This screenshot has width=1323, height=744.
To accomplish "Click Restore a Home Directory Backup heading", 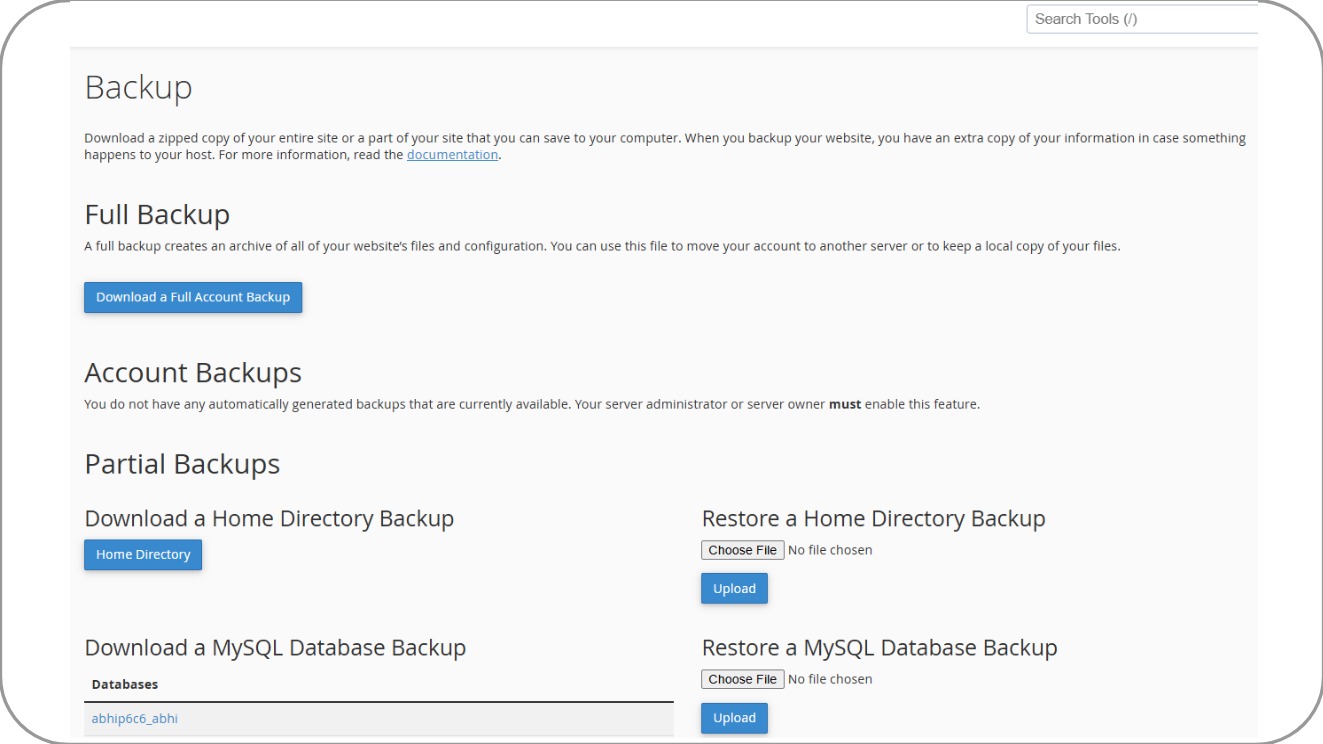I will [873, 518].
